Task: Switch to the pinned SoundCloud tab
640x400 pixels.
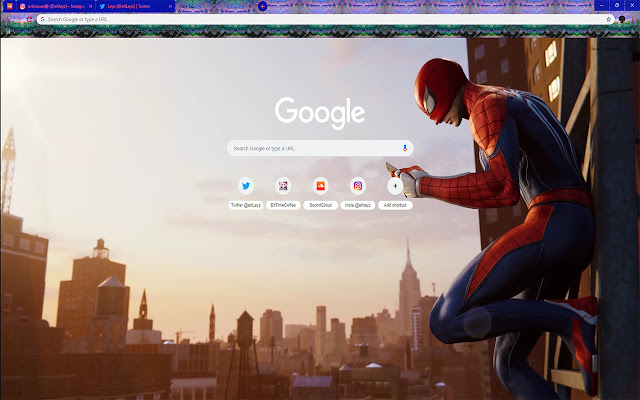Action: click(x=9, y=6)
